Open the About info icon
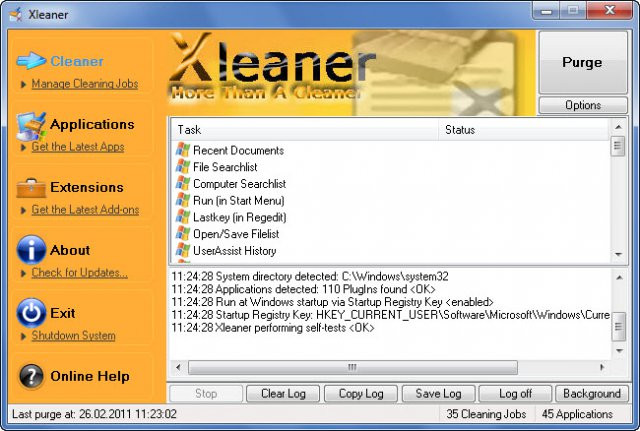640x431 pixels. [x=31, y=250]
